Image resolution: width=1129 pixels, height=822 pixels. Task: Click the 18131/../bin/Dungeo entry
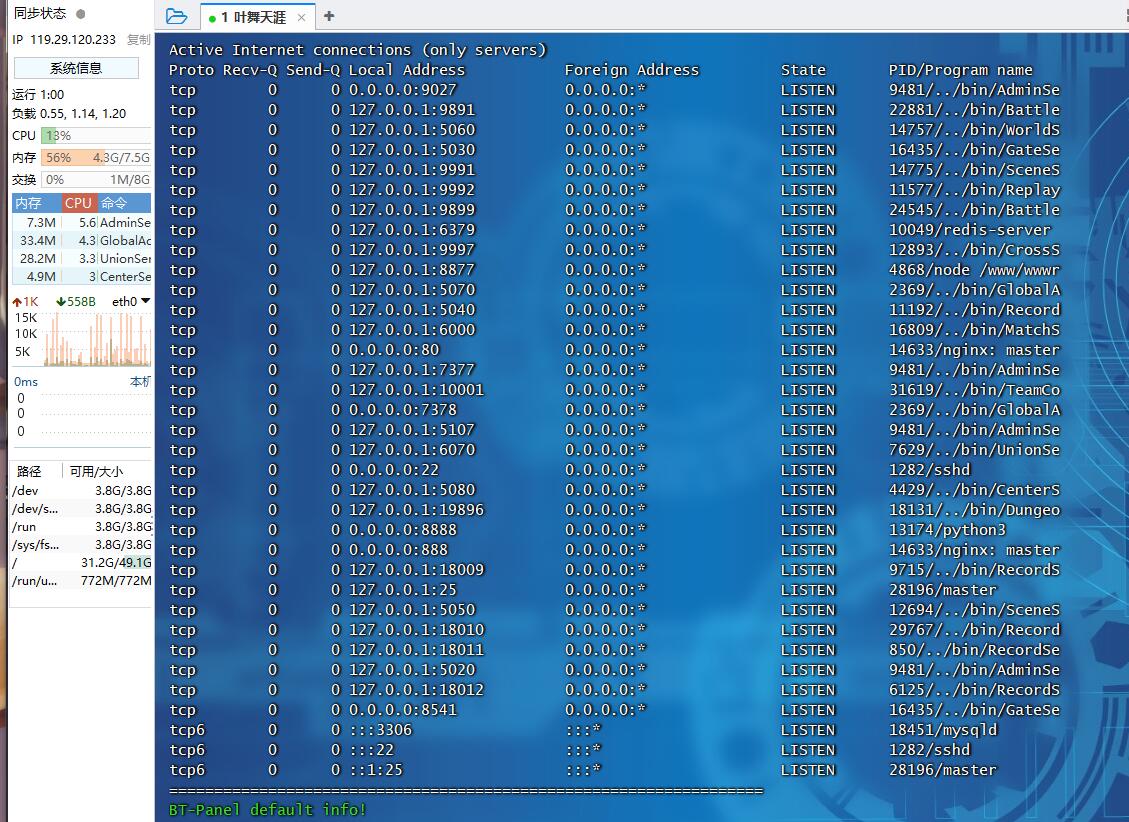[x=974, y=510]
